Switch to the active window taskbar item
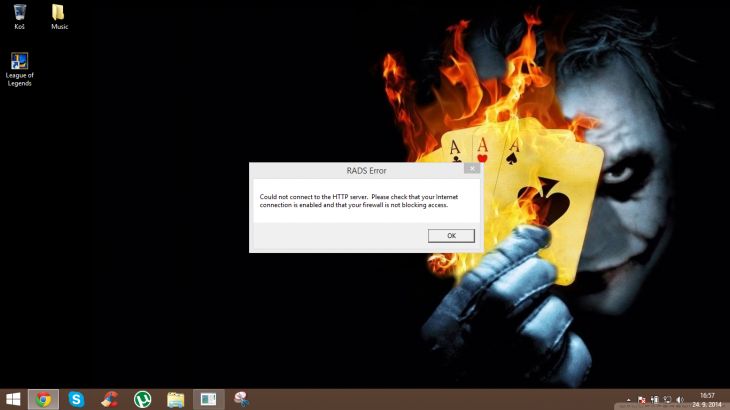 pyautogui.click(x=209, y=399)
